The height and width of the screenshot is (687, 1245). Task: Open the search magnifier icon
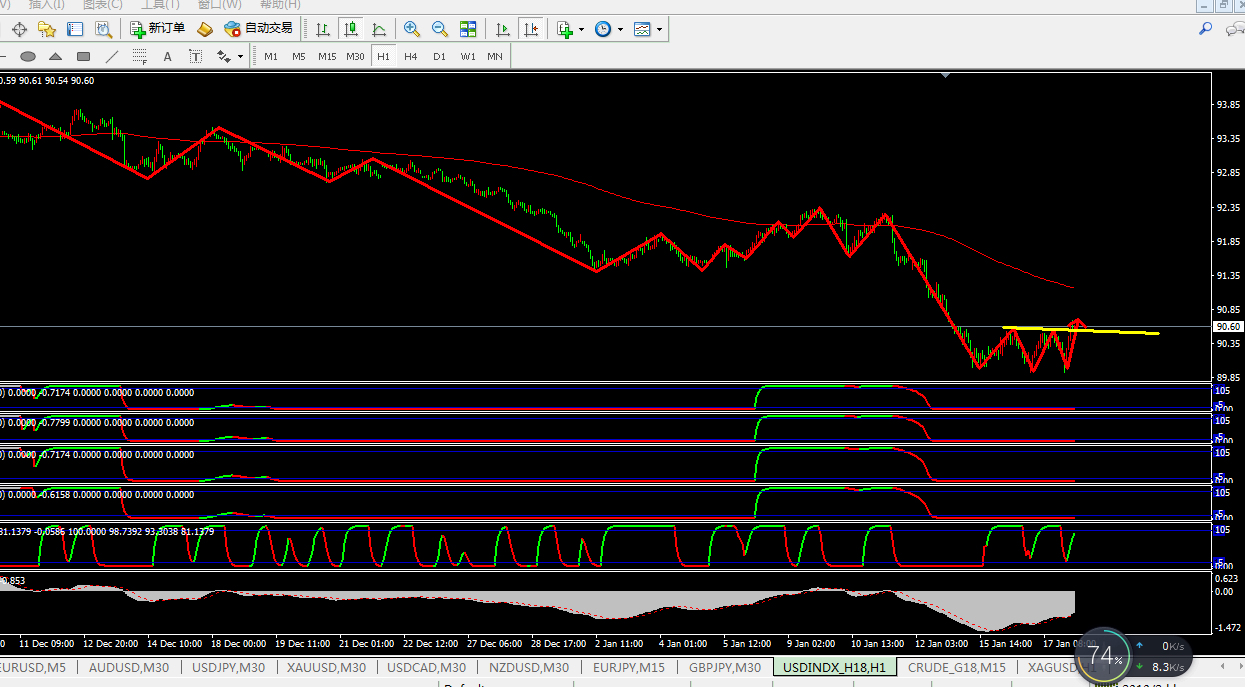click(1206, 29)
